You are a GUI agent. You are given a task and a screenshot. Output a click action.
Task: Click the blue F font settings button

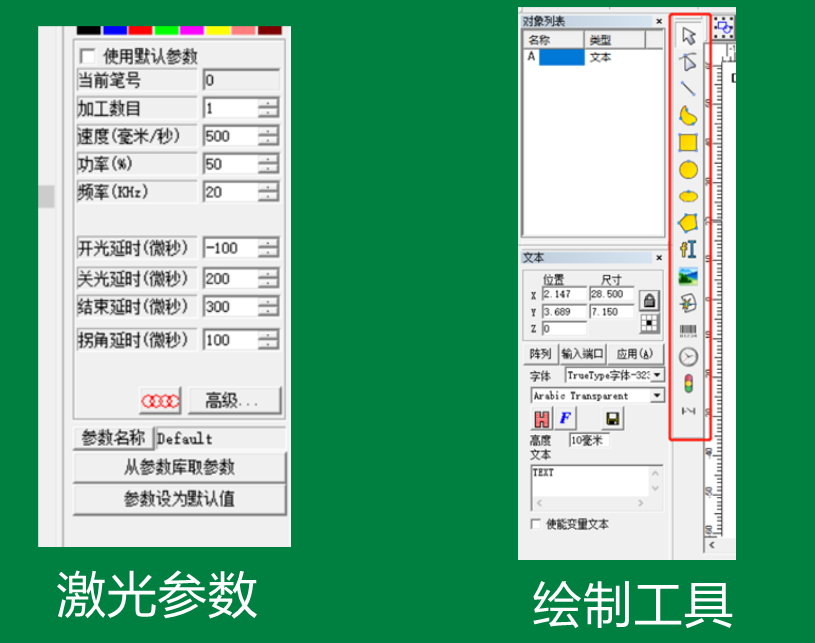point(565,418)
